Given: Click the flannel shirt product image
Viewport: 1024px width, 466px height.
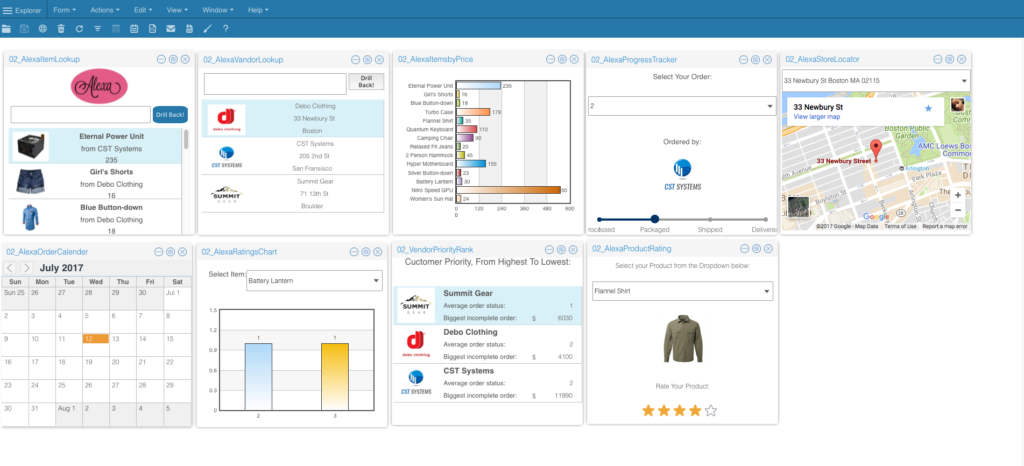Looking at the screenshot, I should pos(682,339).
